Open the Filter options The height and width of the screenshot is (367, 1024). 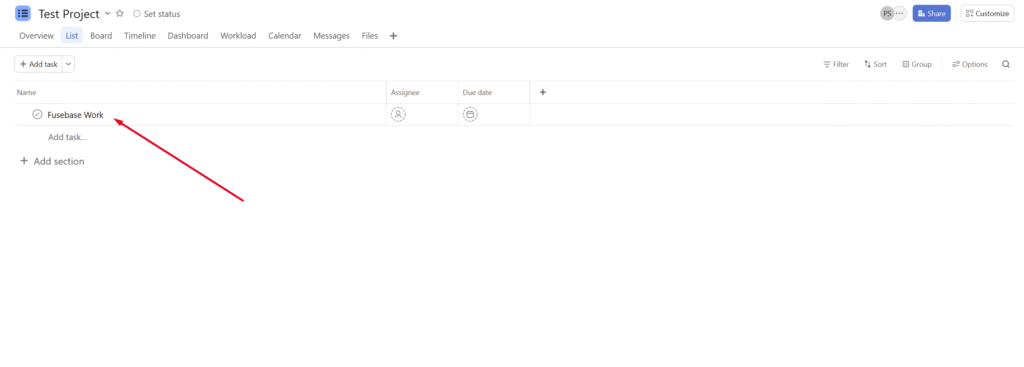836,64
